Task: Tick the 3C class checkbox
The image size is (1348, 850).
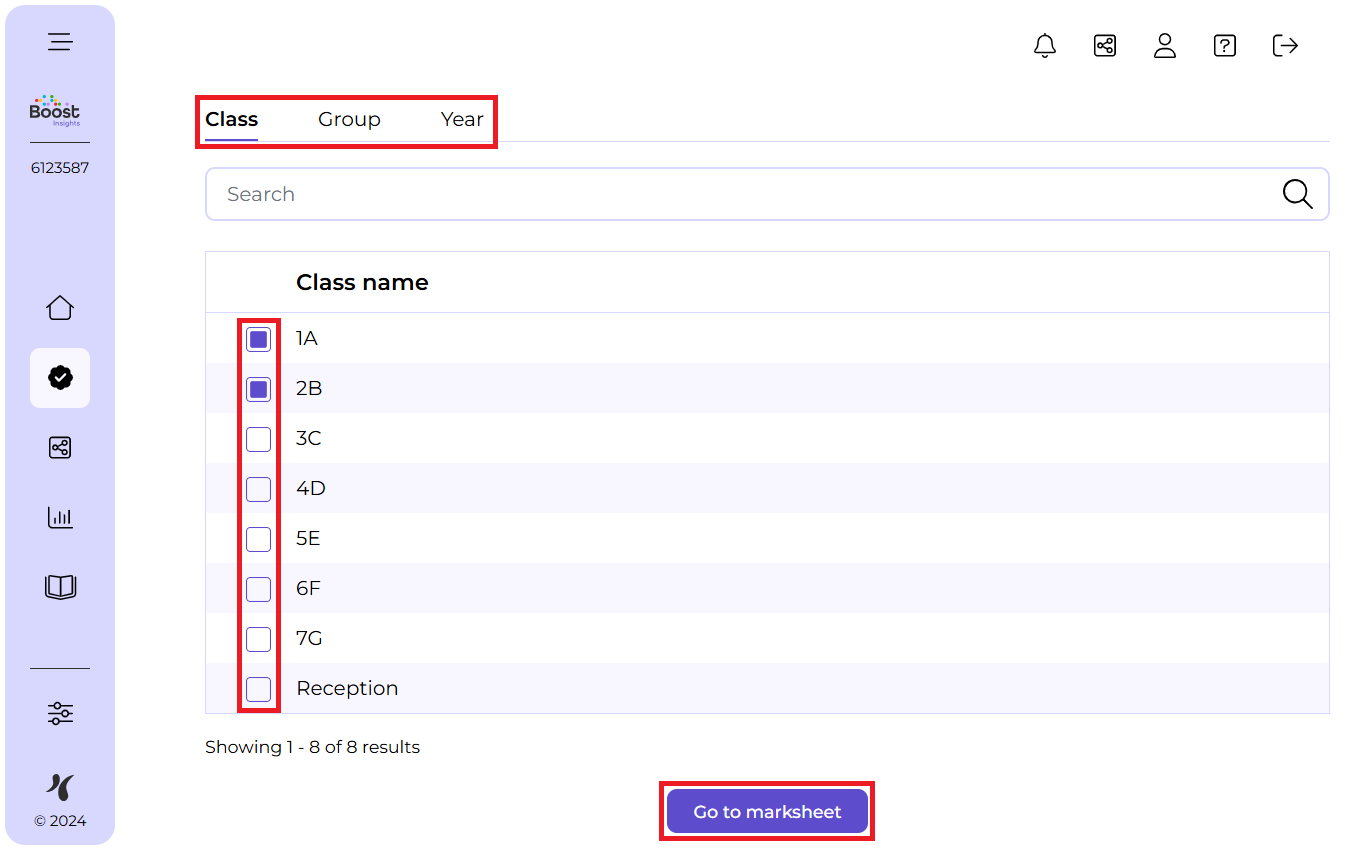Action: click(259, 439)
